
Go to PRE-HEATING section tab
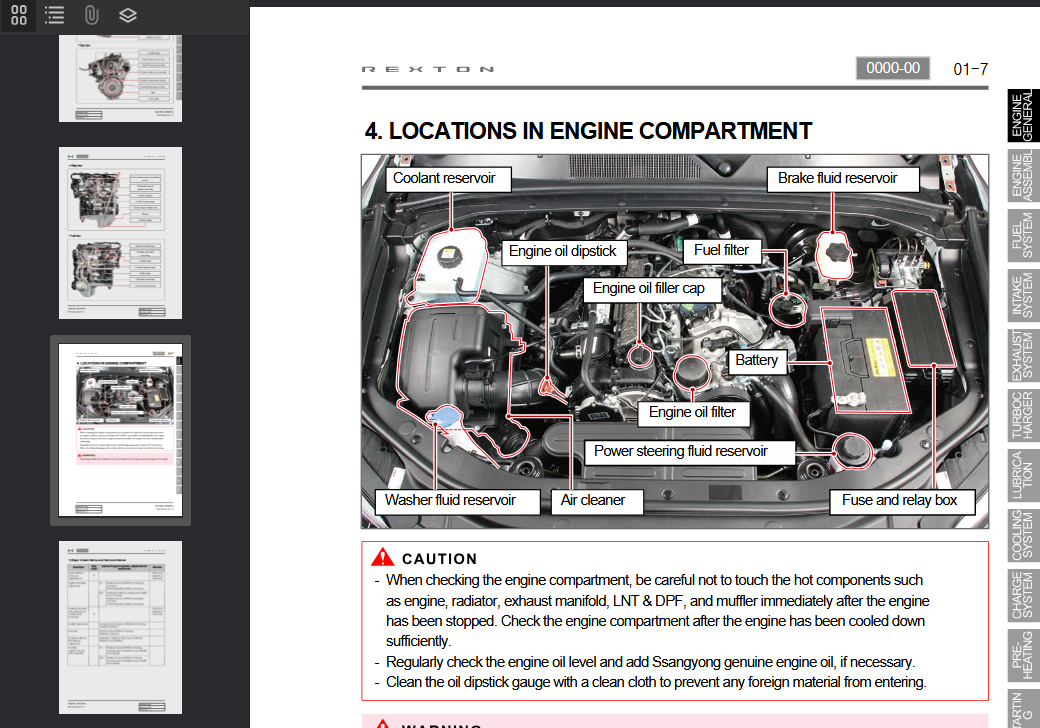pos(1023,655)
